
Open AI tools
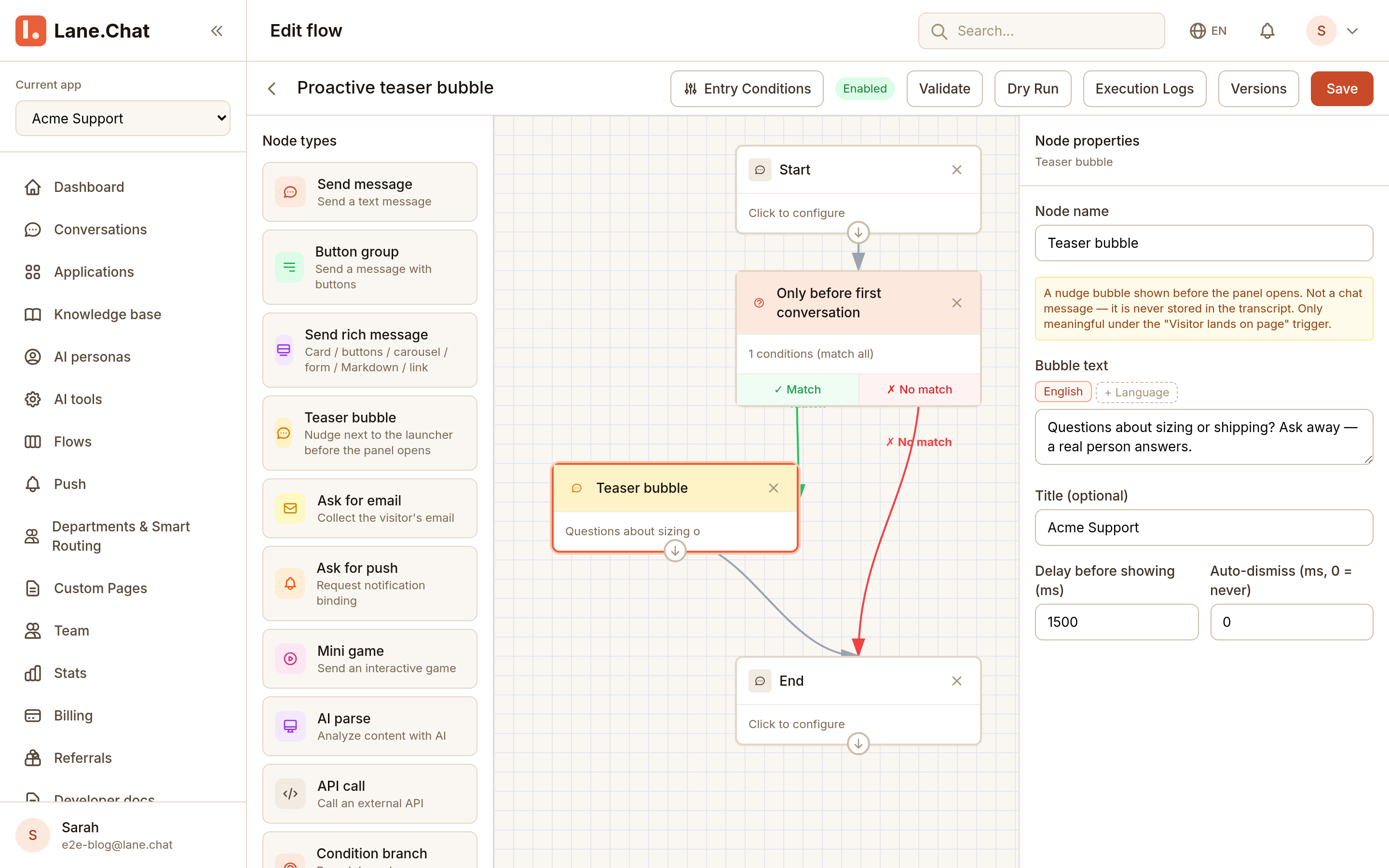coord(123,400)
